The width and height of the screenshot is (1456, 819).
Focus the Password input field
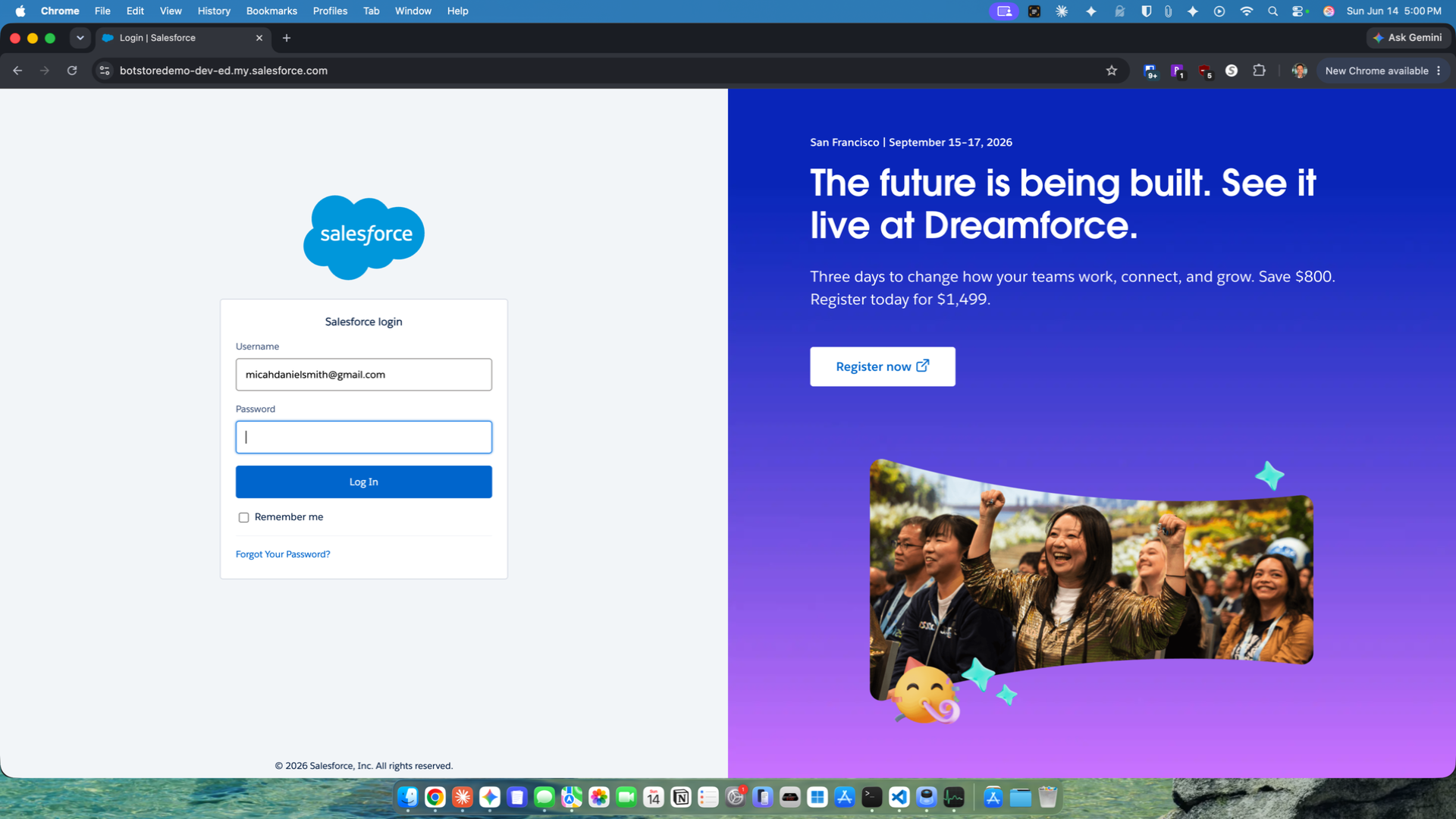364,438
